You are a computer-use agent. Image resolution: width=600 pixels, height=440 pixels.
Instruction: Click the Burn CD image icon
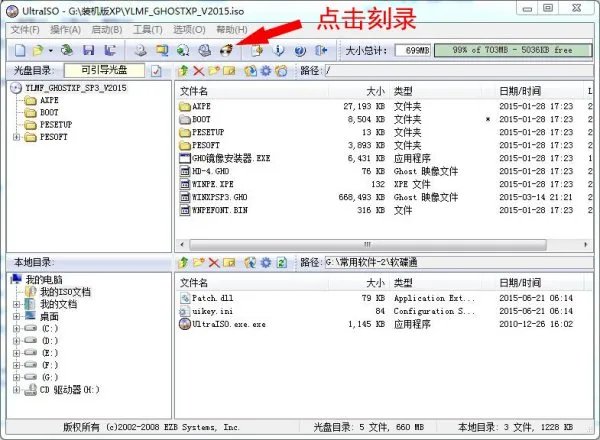[x=227, y=50]
